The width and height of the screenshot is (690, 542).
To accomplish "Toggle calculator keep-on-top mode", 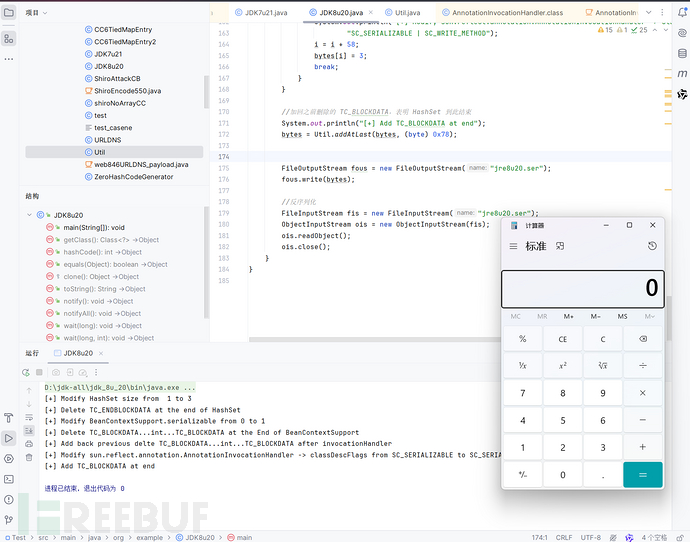I will 561,246.
